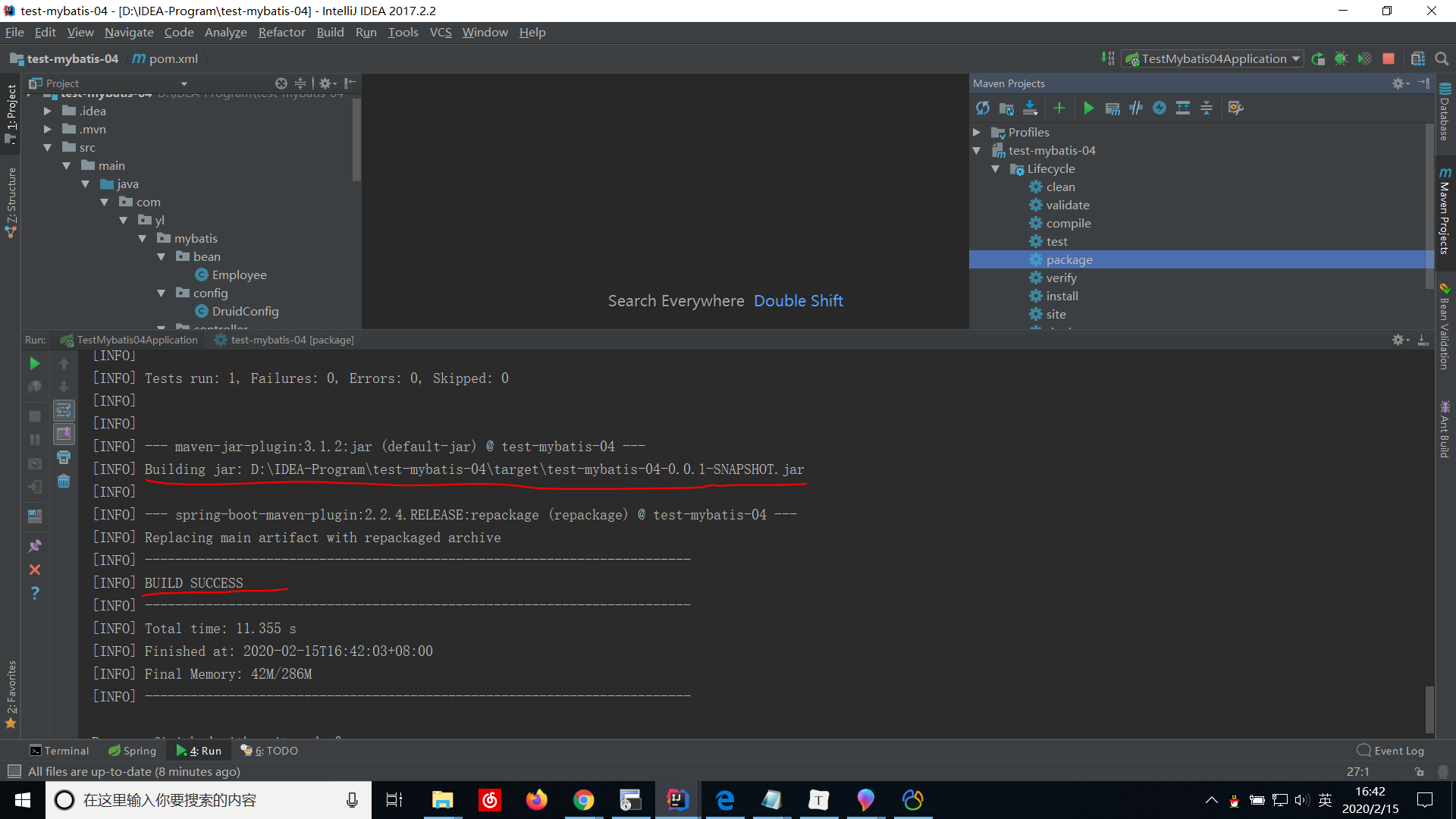
Task: Execute a Maven goal from the Maven panel
Action: (1112, 108)
